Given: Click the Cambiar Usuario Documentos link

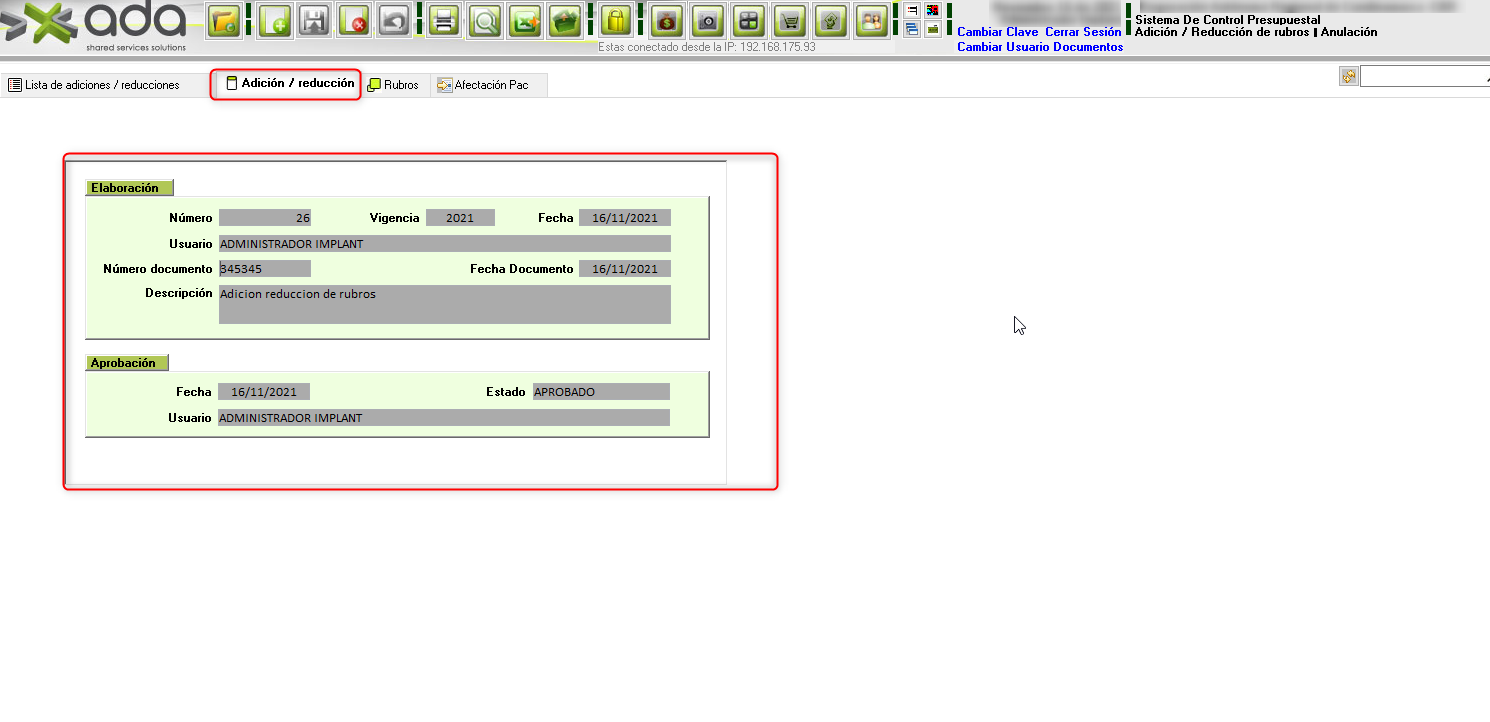Looking at the screenshot, I should tap(1039, 47).
